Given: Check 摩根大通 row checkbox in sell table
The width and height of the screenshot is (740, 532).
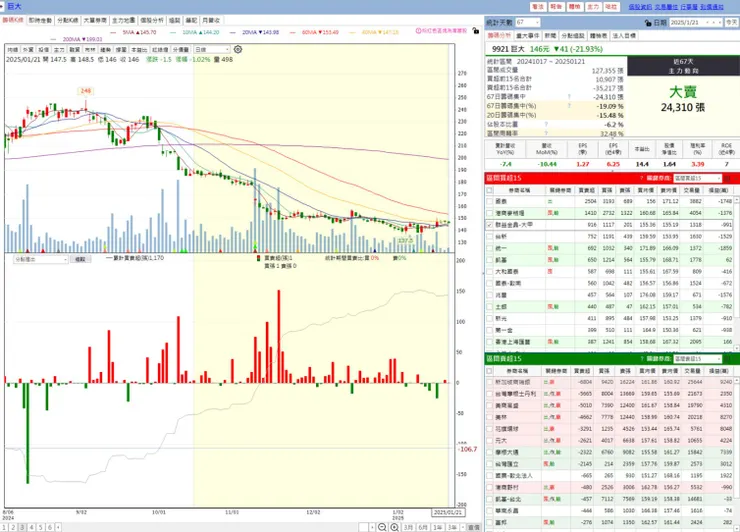Looking at the screenshot, I should click(x=489, y=452).
